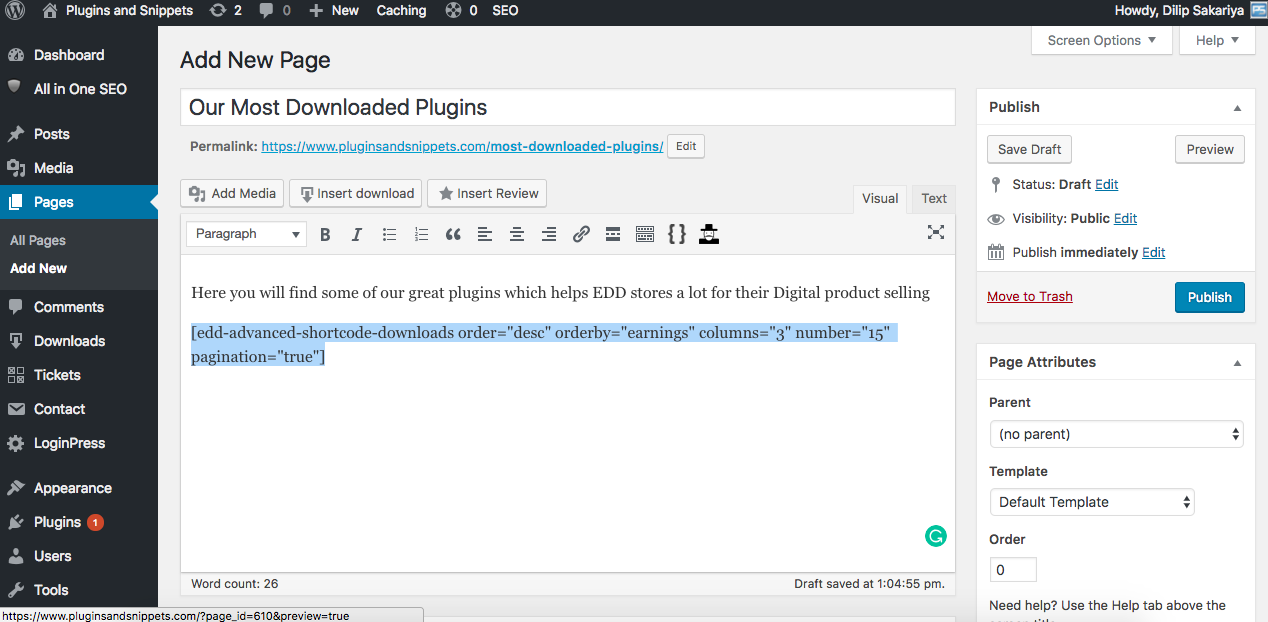Open All in One SEO settings
Screen dimensions: 1268x622
click(79, 89)
